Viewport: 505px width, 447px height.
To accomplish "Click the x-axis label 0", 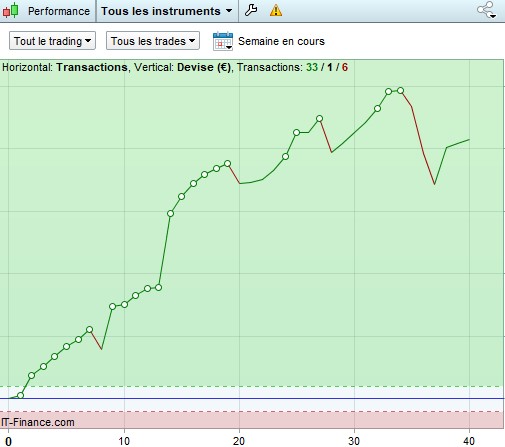I will pyautogui.click(x=8, y=441).
